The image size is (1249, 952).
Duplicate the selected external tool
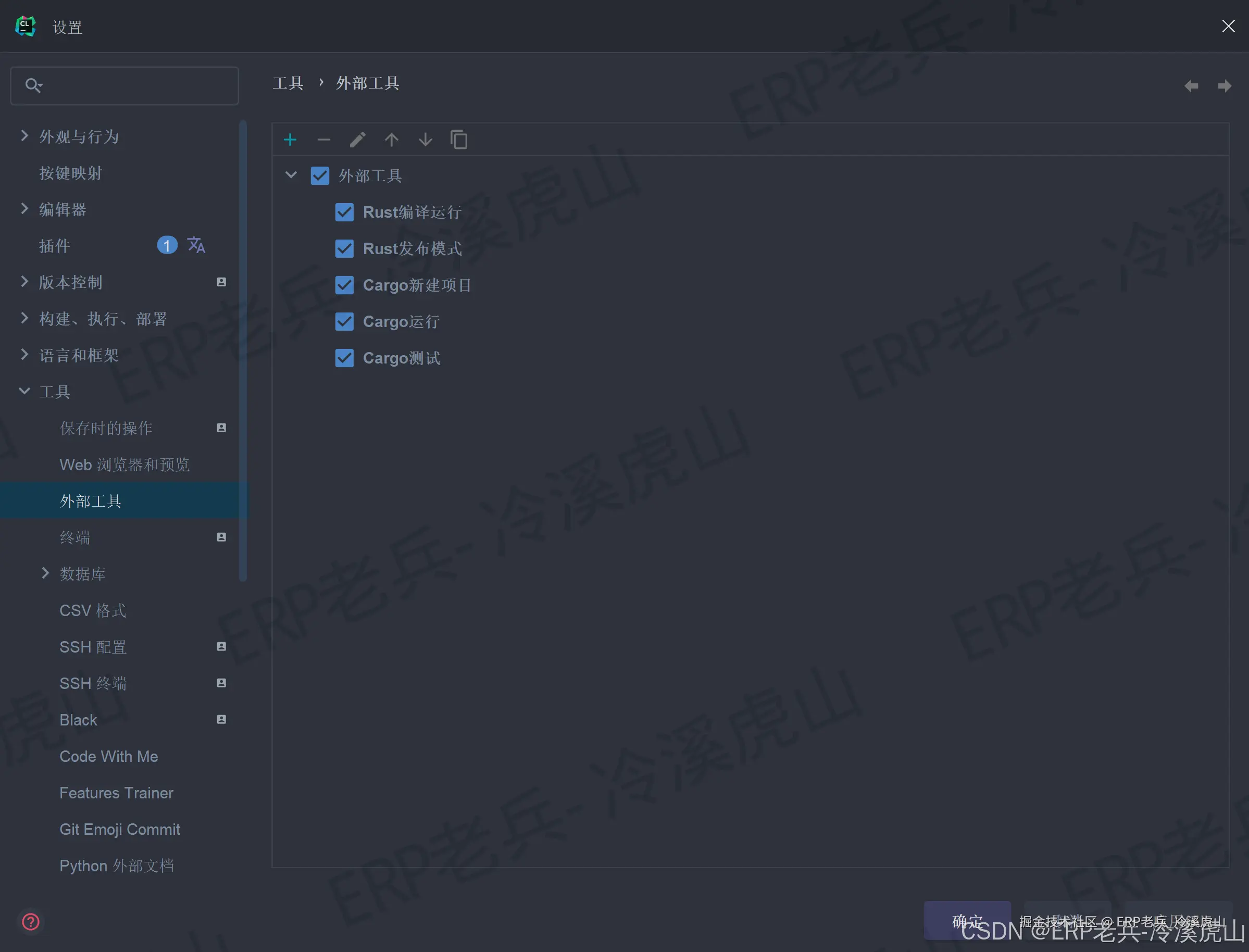pyautogui.click(x=459, y=140)
